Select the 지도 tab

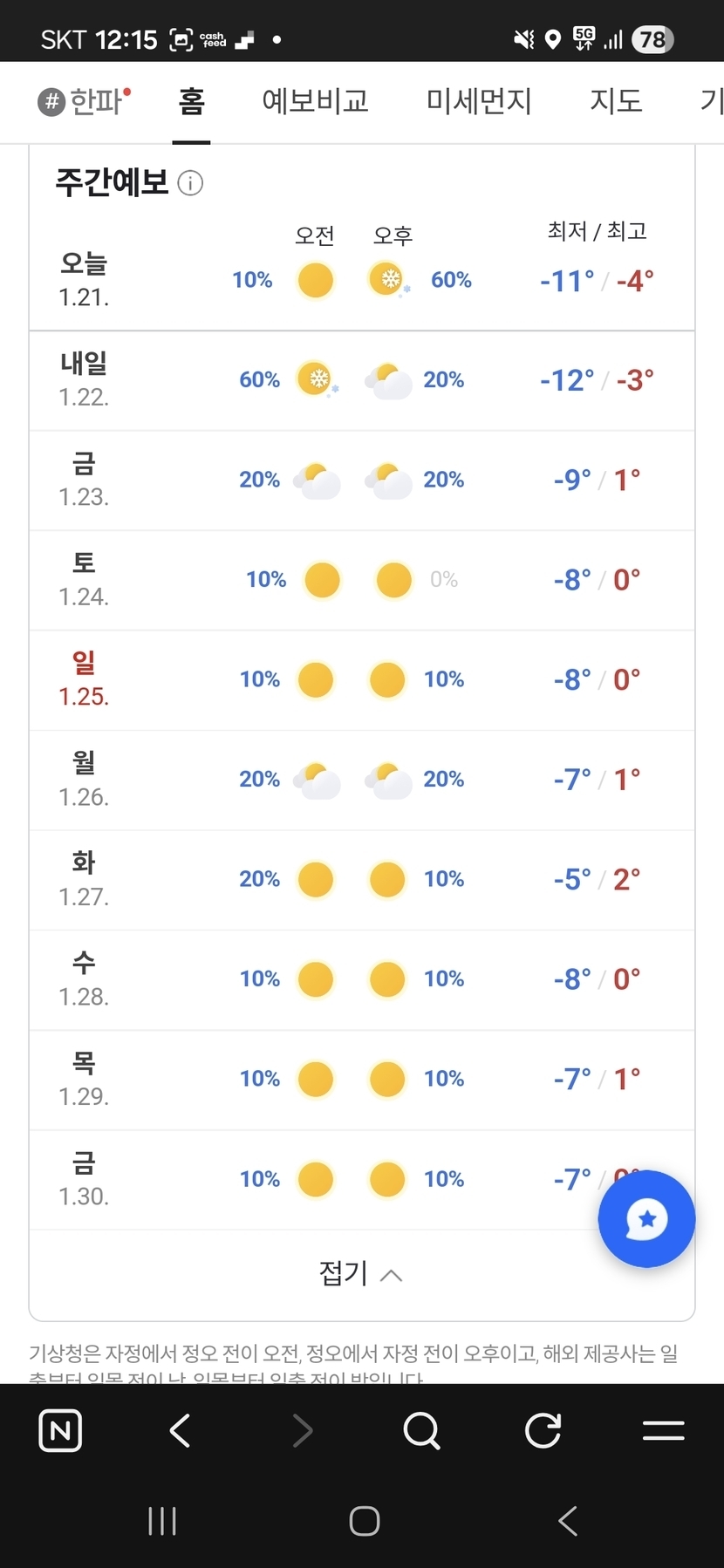[x=616, y=101]
